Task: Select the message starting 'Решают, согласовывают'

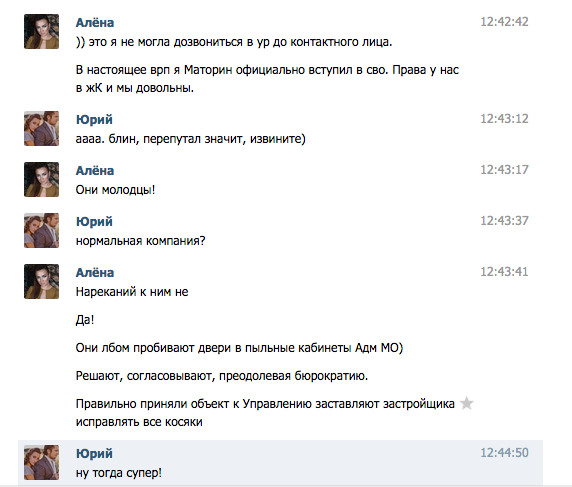Action: point(222,376)
